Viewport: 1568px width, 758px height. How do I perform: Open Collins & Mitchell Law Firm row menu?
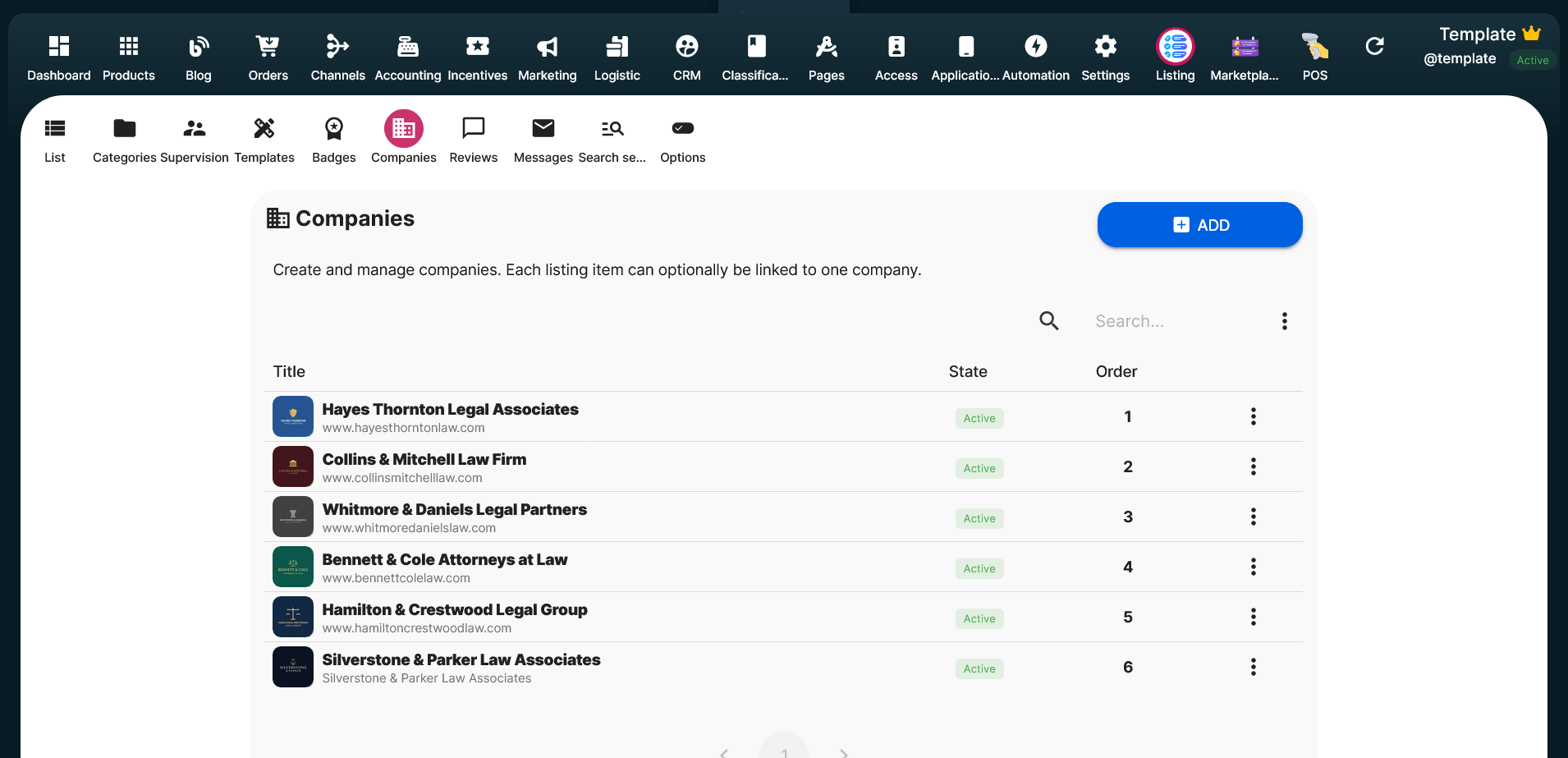1254,466
